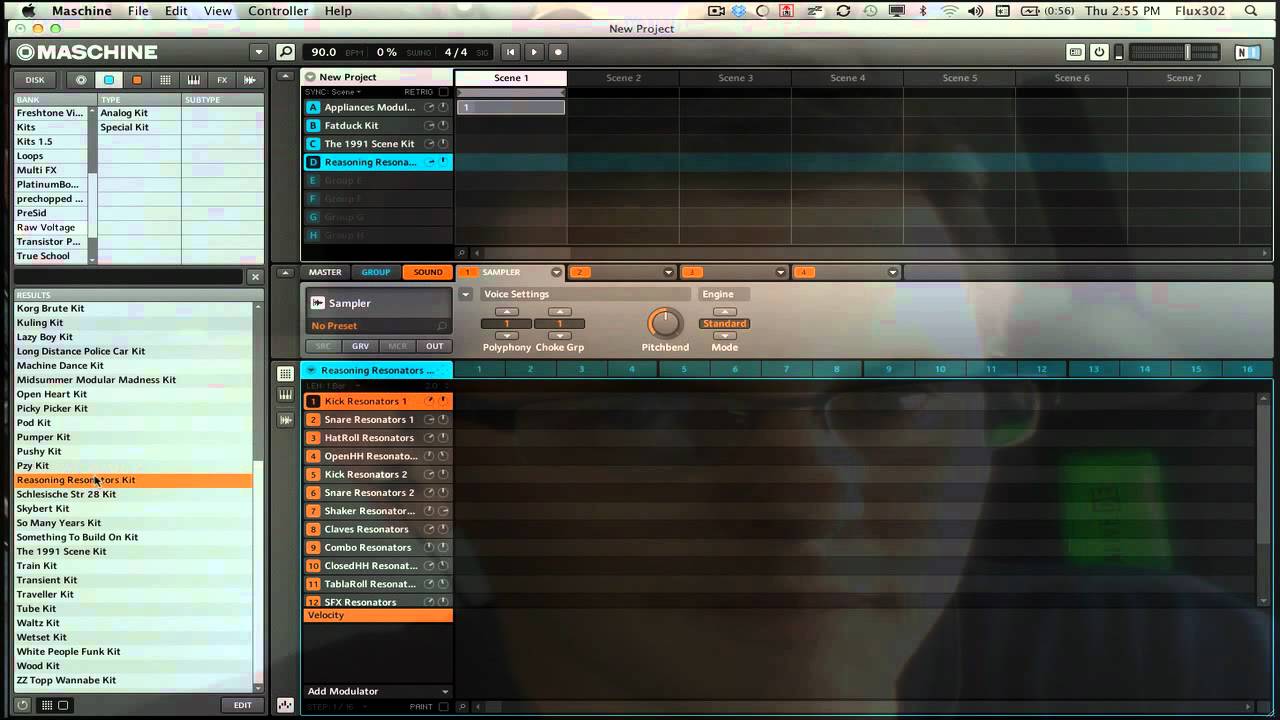This screenshot has height=720, width=1280.
Task: Open the header dropdown arrow next to MASCHINE logo
Action: point(259,52)
